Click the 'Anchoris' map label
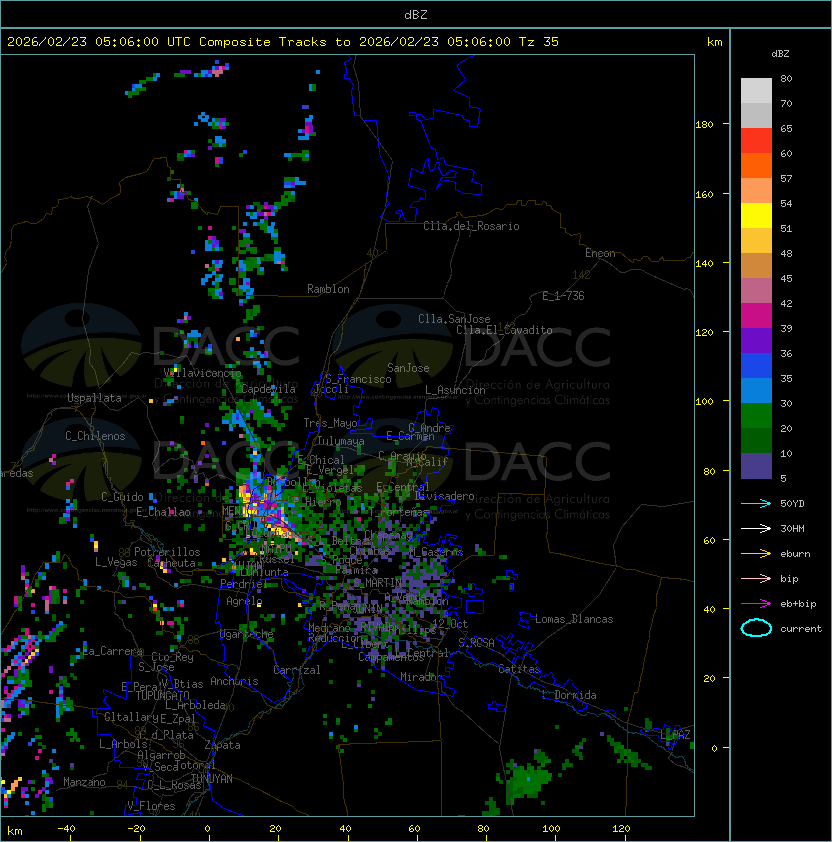 click(234, 681)
